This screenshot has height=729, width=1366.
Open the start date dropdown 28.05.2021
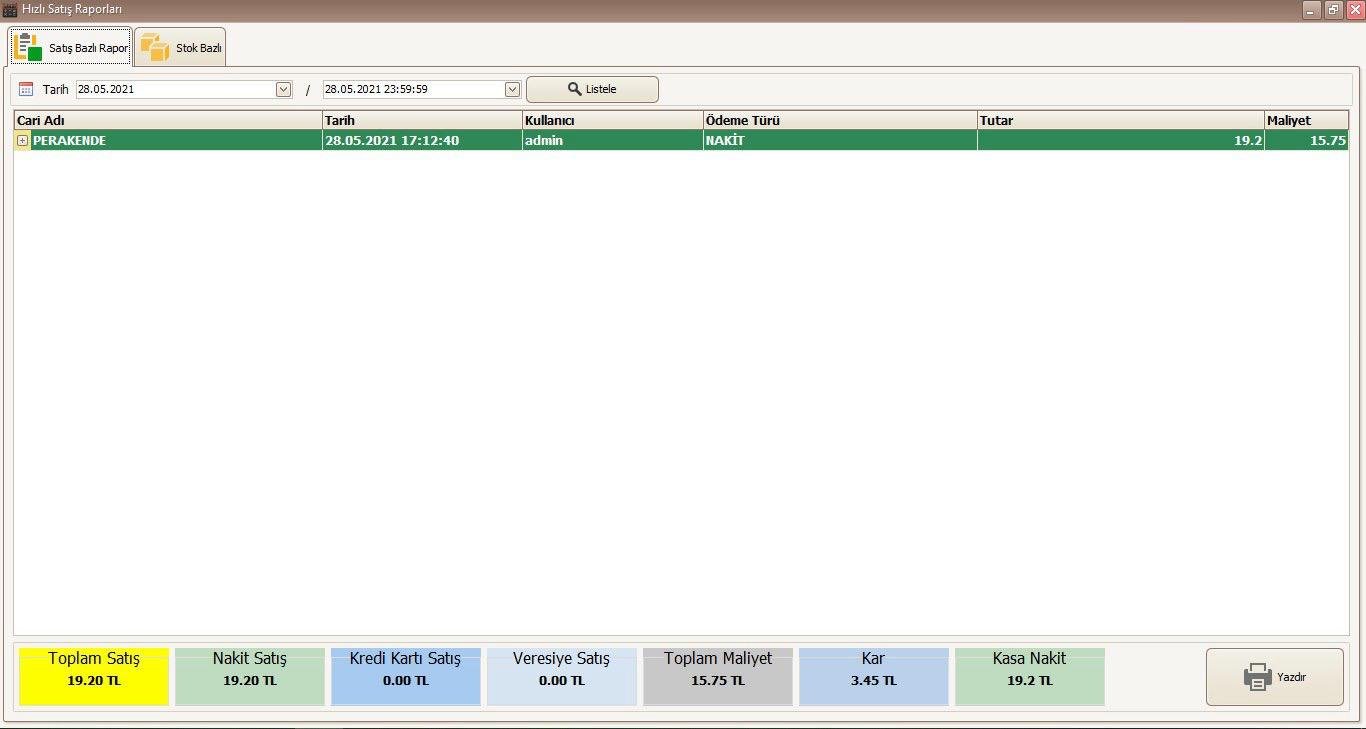(283, 89)
